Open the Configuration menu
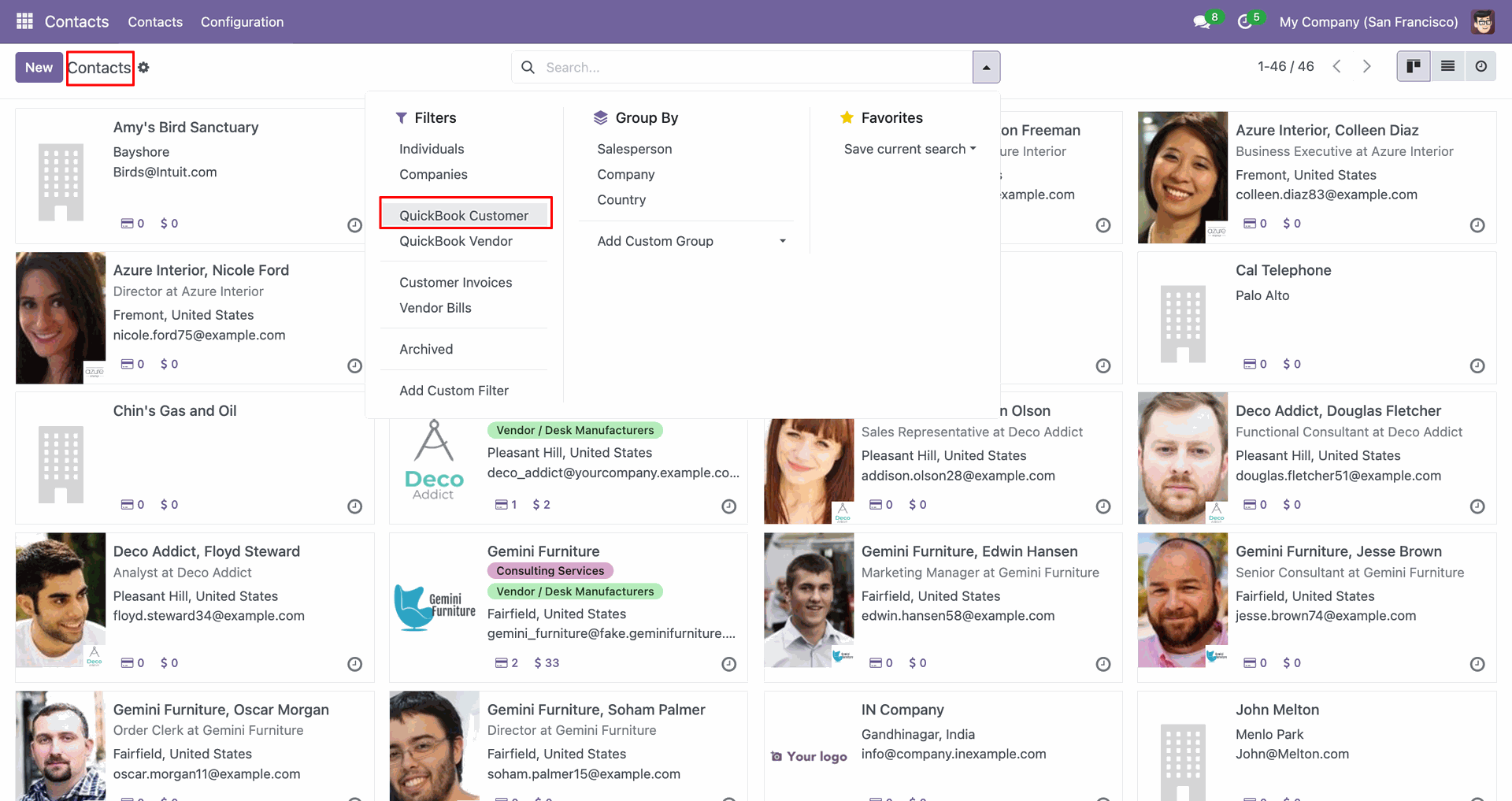The image size is (1512, 801). pyautogui.click(x=242, y=22)
